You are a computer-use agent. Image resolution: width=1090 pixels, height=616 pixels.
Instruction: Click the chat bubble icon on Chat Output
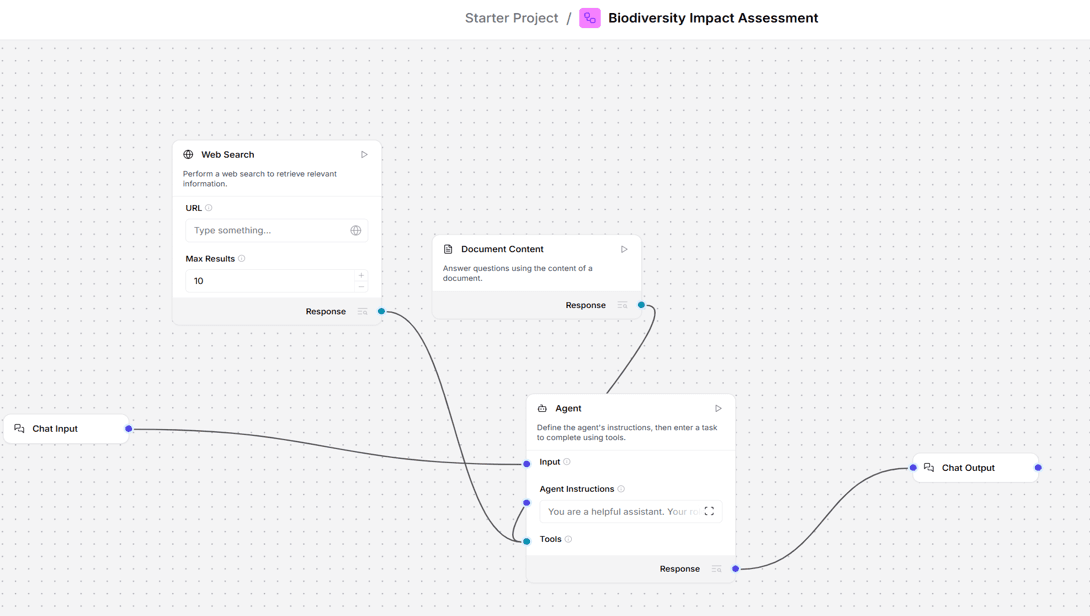click(928, 467)
